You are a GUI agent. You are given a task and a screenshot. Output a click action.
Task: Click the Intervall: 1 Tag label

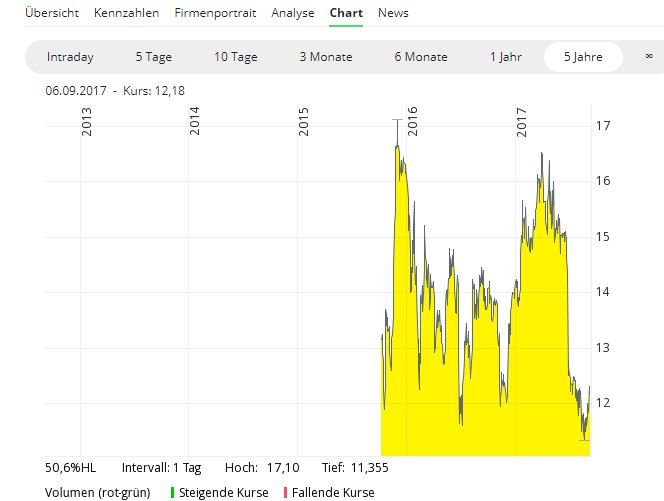(161, 467)
